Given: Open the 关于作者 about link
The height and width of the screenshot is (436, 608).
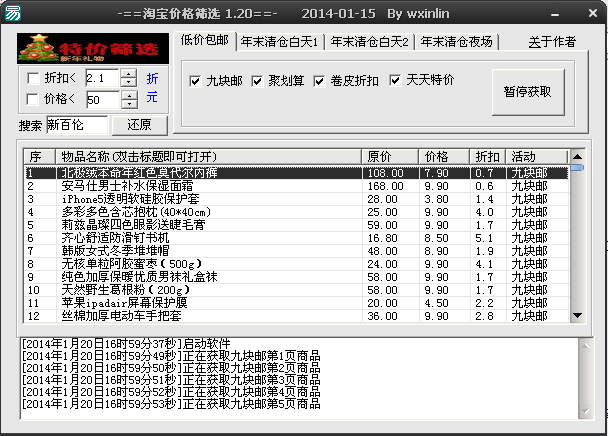Looking at the screenshot, I should pos(552,42).
